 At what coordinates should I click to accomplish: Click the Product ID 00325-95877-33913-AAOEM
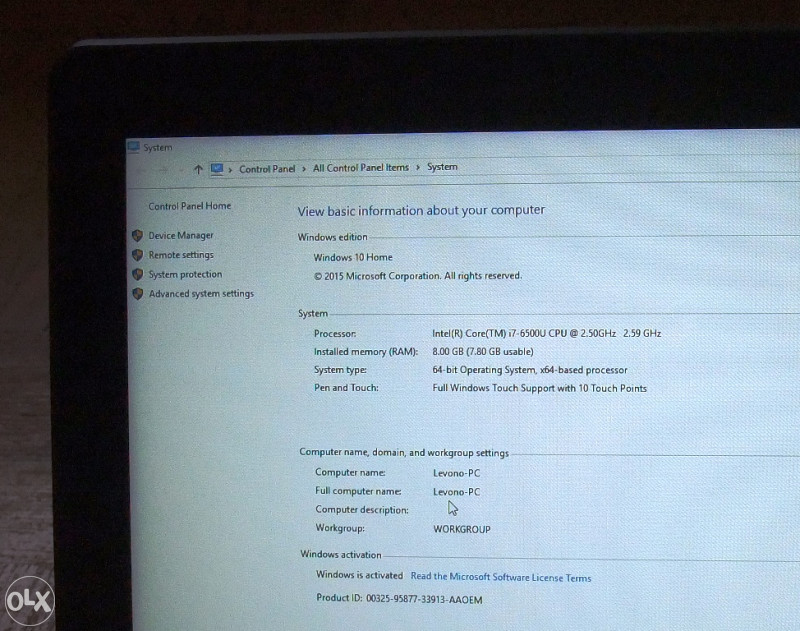point(399,599)
